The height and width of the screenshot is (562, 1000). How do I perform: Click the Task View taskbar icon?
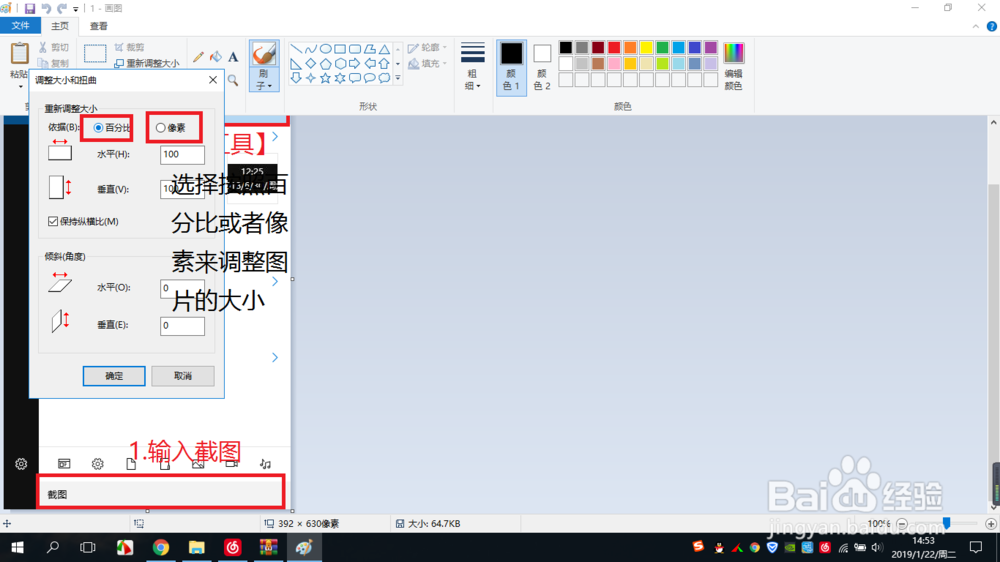(x=88, y=547)
